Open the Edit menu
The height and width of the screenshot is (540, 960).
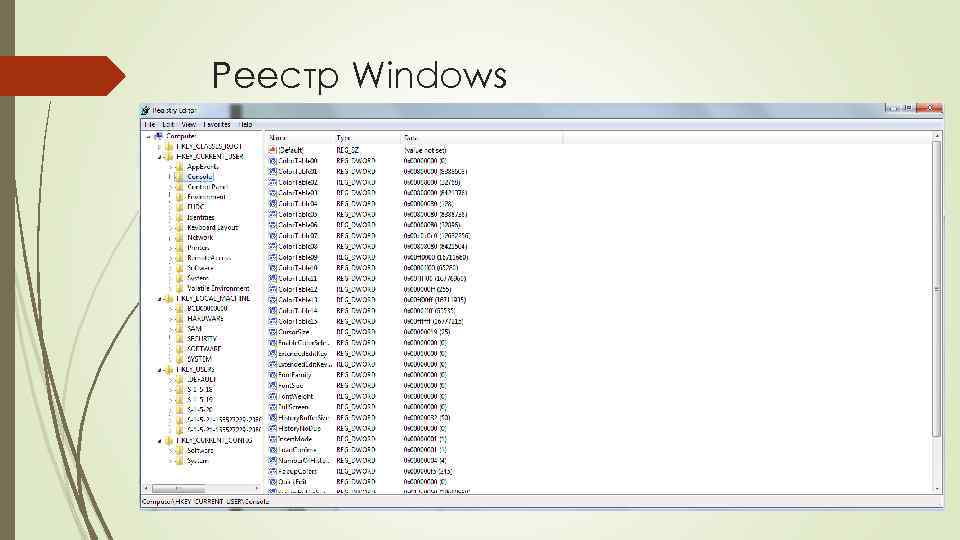(168, 124)
